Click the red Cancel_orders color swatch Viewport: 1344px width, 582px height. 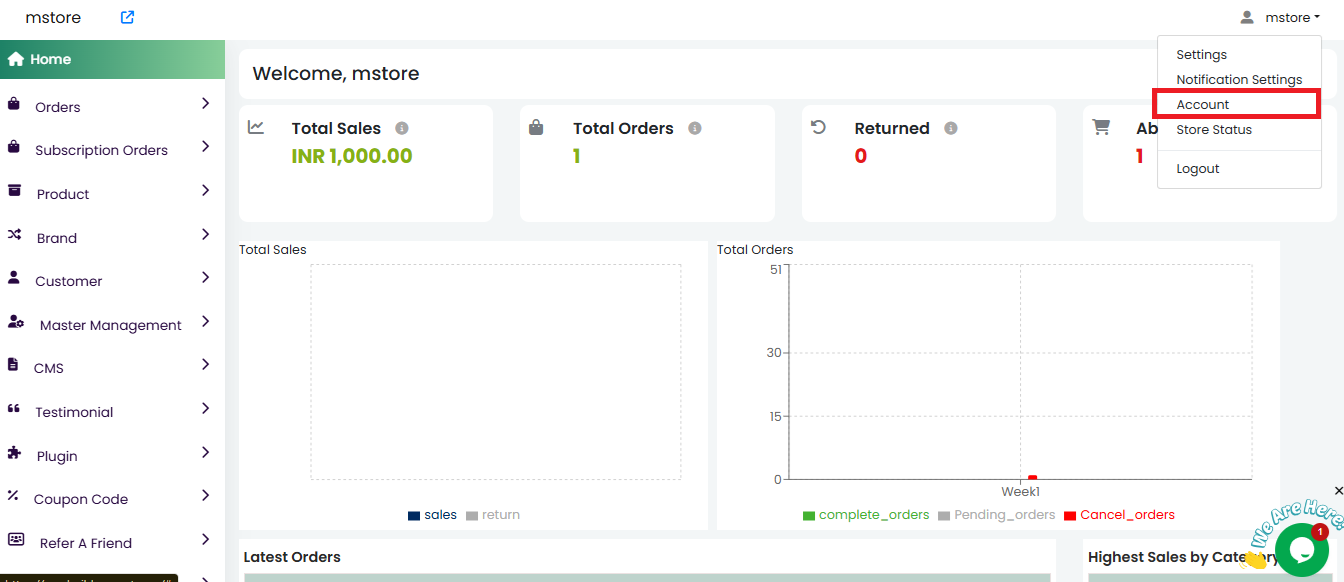click(x=1070, y=516)
